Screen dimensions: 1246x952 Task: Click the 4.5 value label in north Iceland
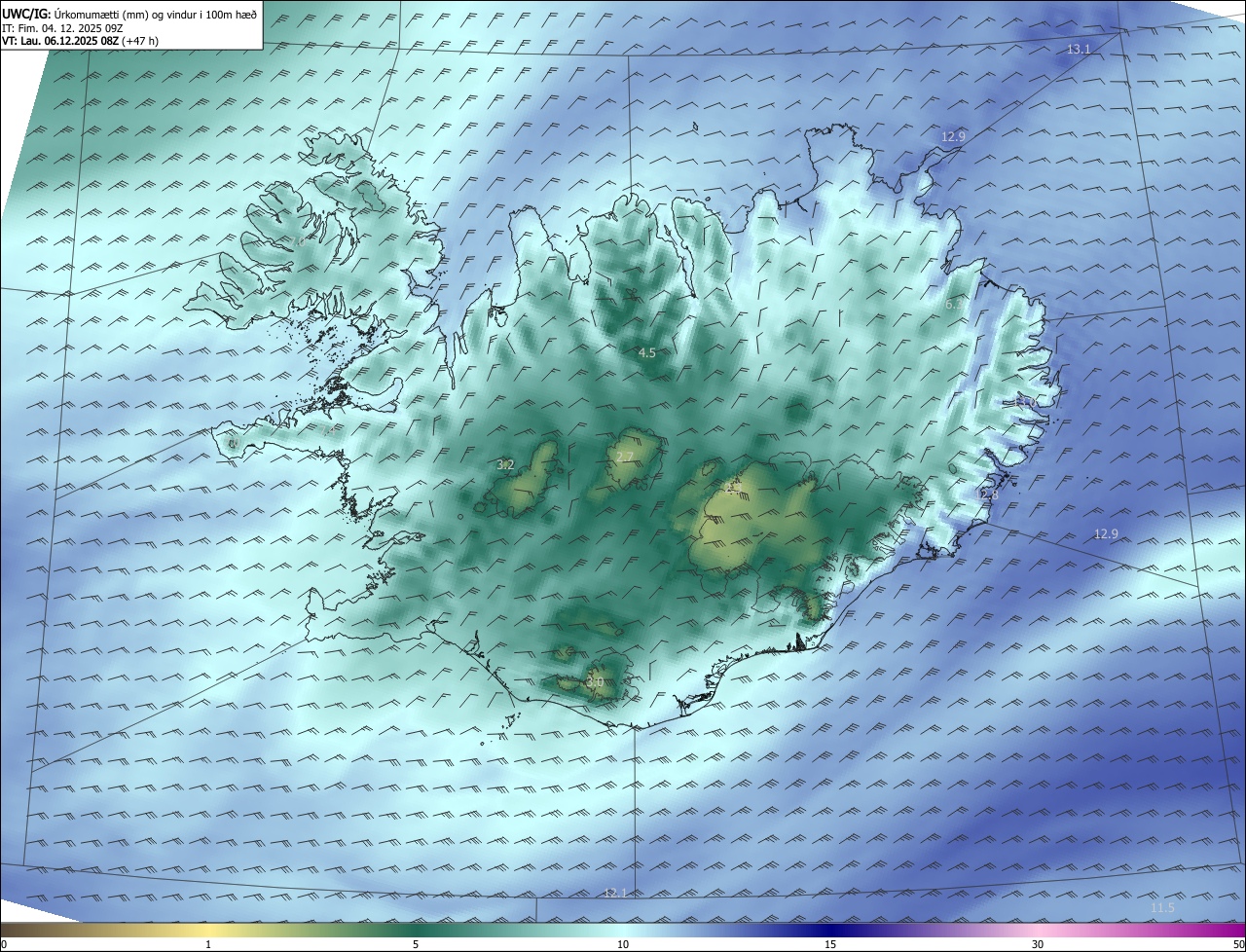click(x=646, y=353)
